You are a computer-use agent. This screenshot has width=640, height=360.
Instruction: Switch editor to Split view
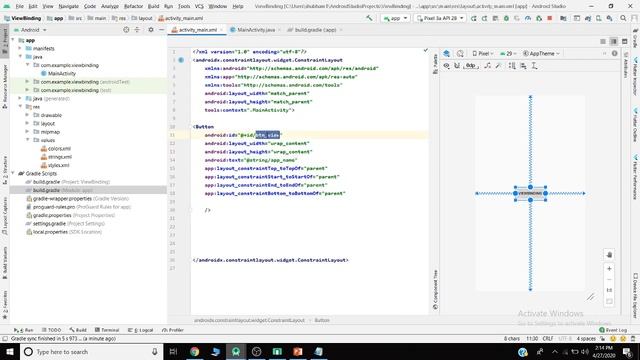click(x=613, y=41)
